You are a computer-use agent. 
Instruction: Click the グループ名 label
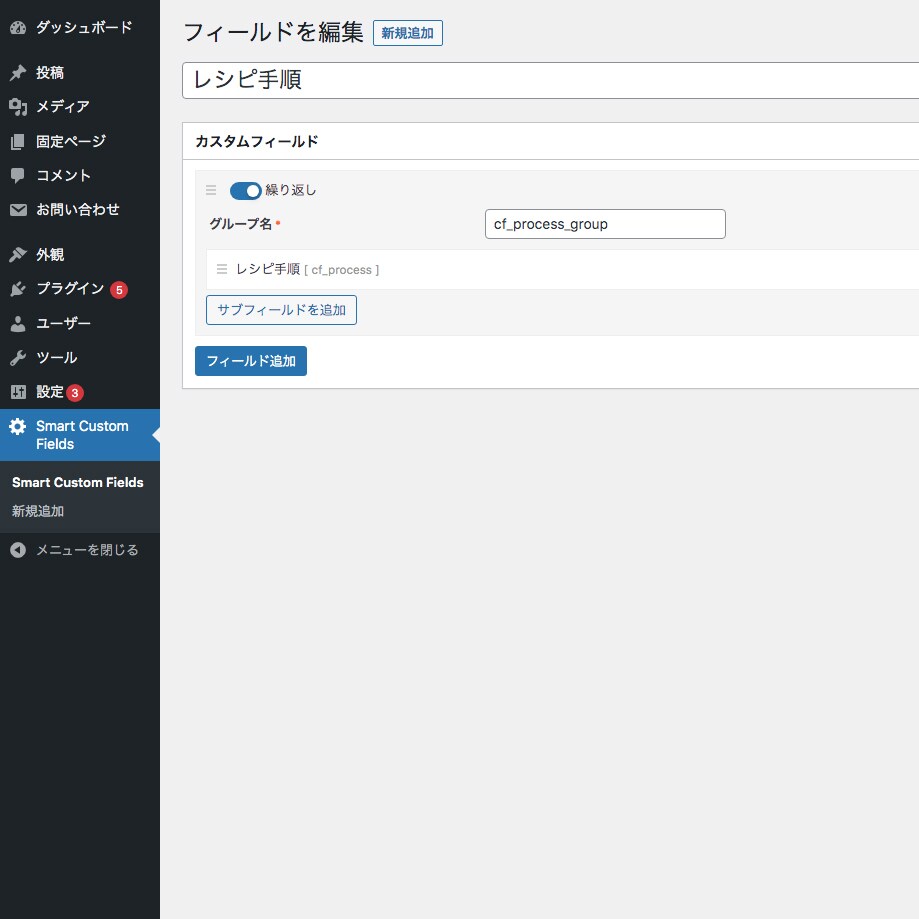pyautogui.click(x=241, y=224)
